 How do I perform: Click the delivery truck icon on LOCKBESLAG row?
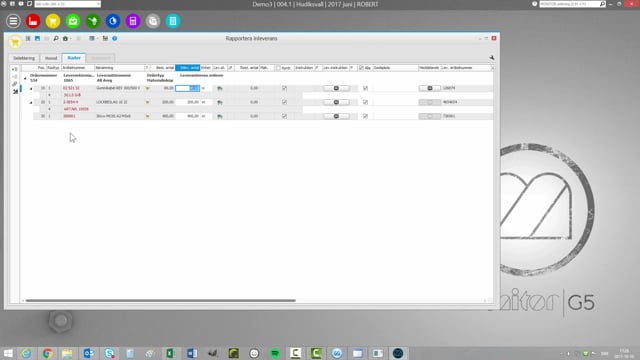tap(220, 102)
